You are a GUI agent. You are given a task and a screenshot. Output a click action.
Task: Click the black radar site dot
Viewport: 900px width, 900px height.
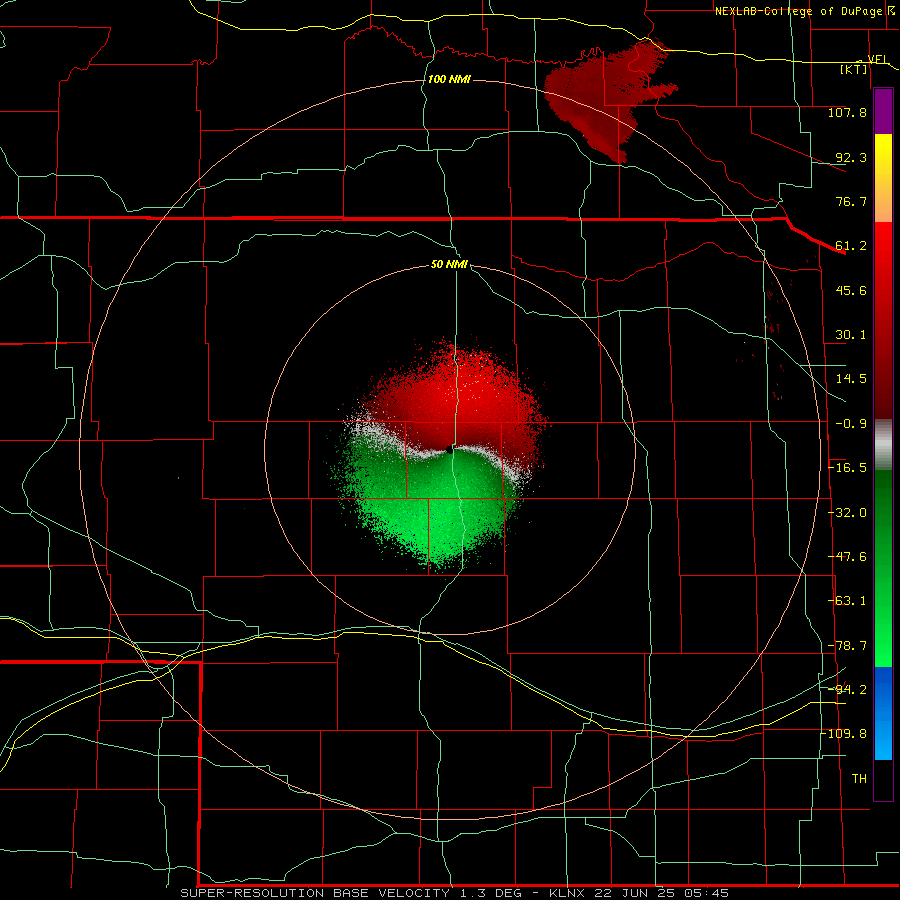449,450
